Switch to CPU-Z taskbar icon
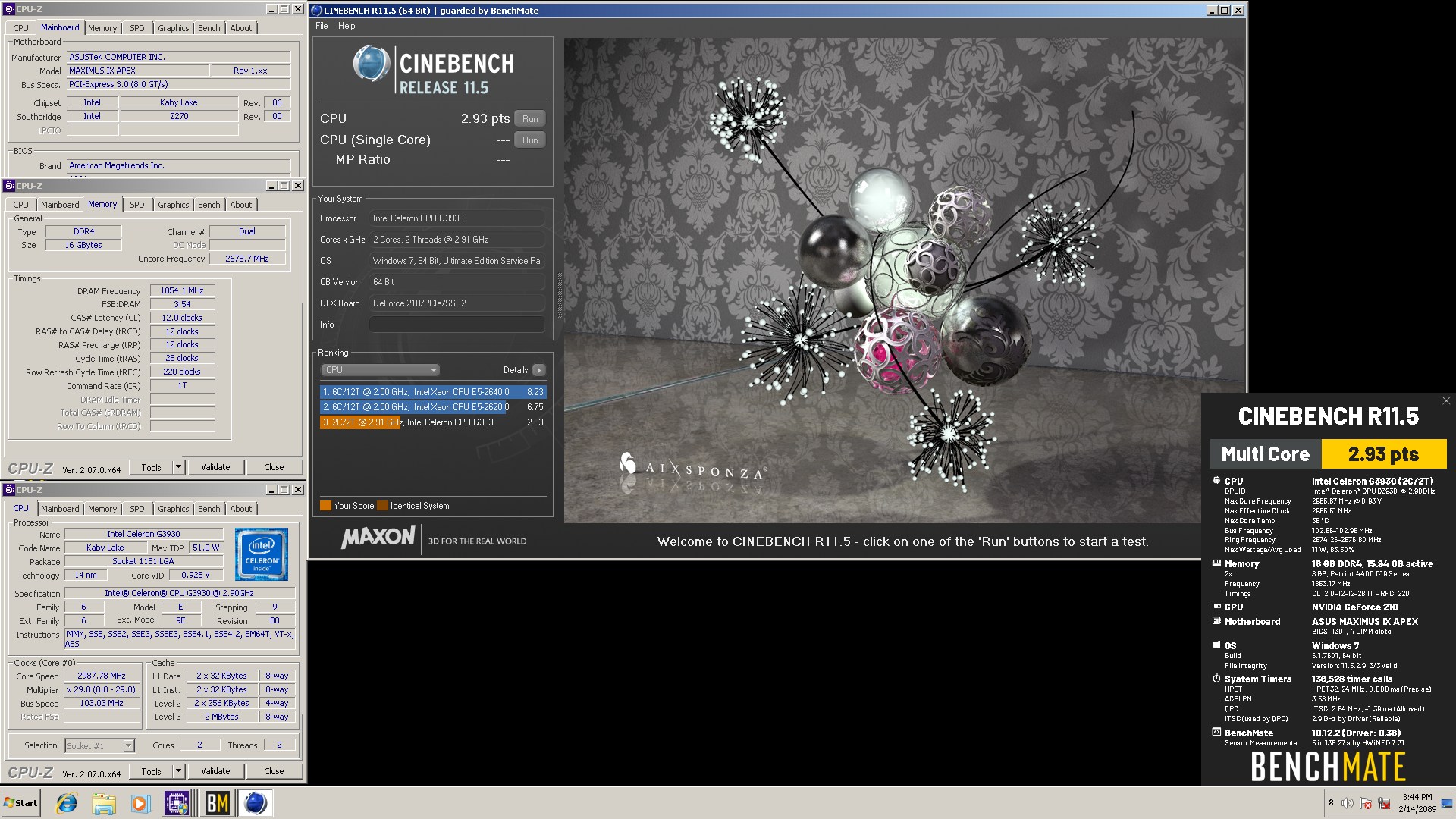The image size is (1456, 819). point(177,803)
